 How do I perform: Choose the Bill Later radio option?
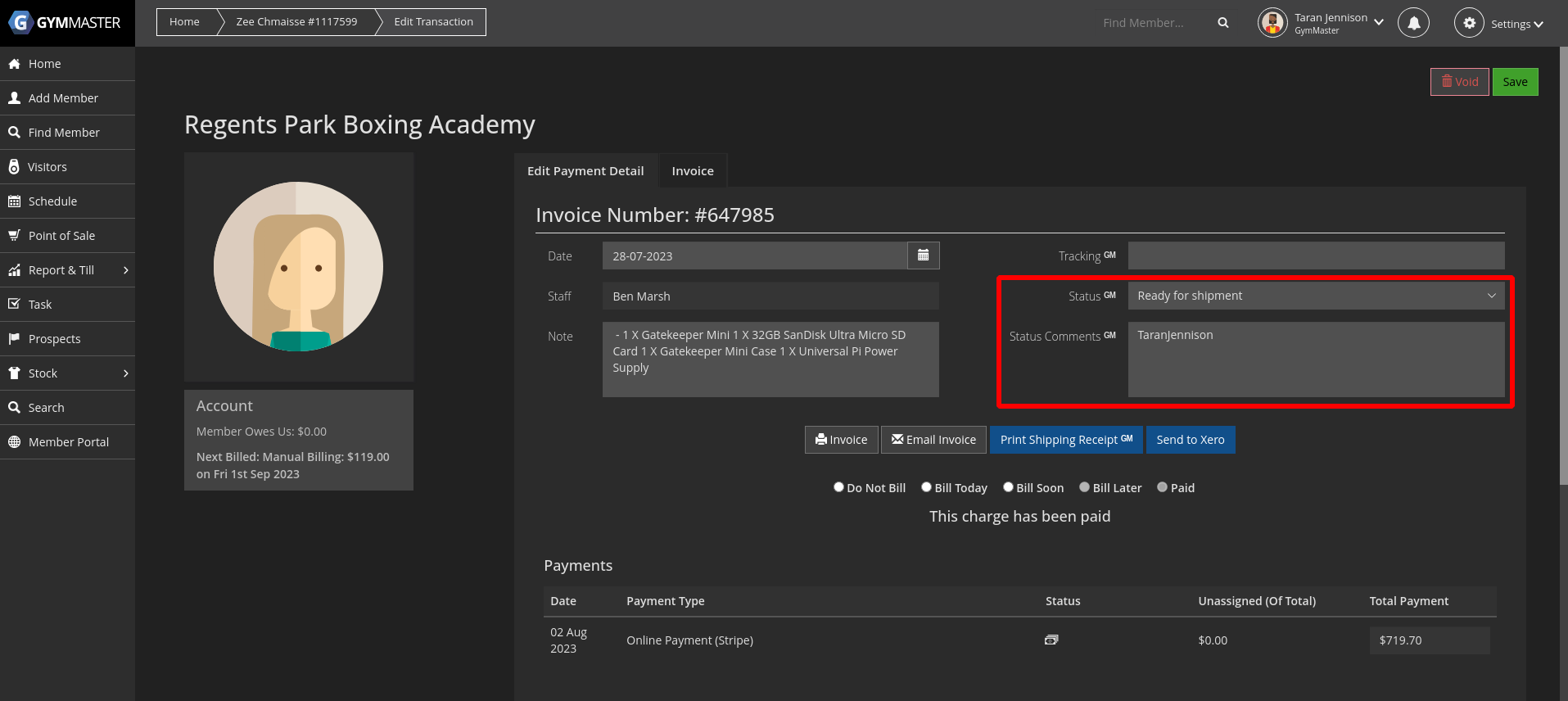[x=1084, y=487]
